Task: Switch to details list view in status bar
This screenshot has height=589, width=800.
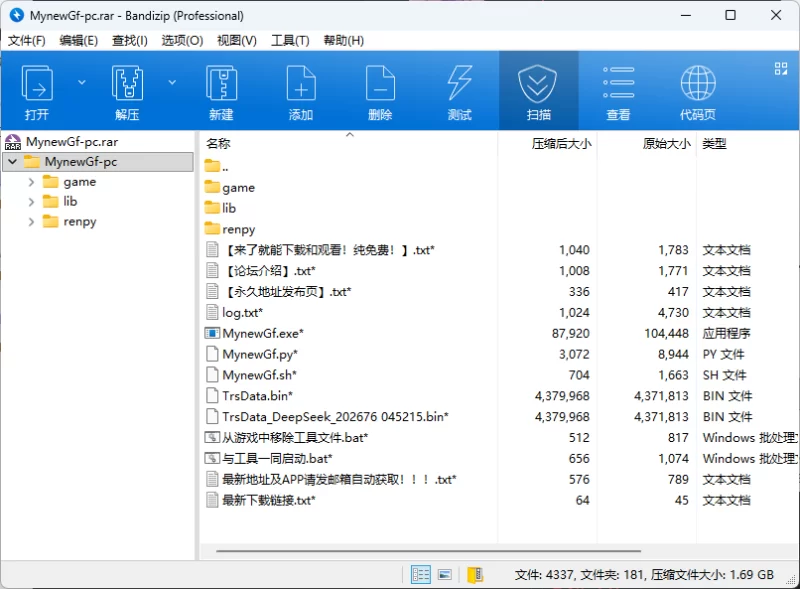Action: point(420,575)
